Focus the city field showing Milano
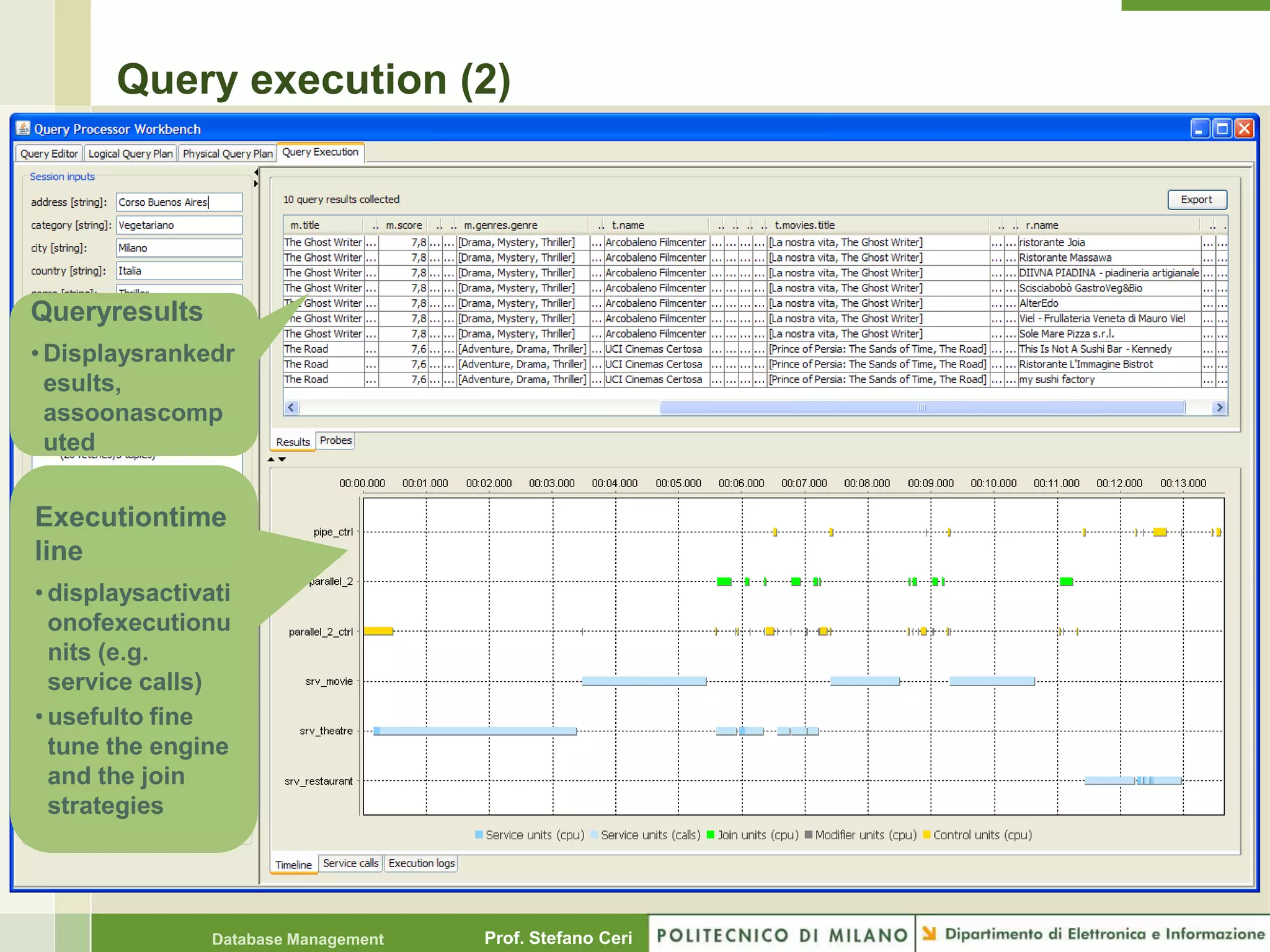The height and width of the screenshot is (952, 1270). click(x=179, y=248)
